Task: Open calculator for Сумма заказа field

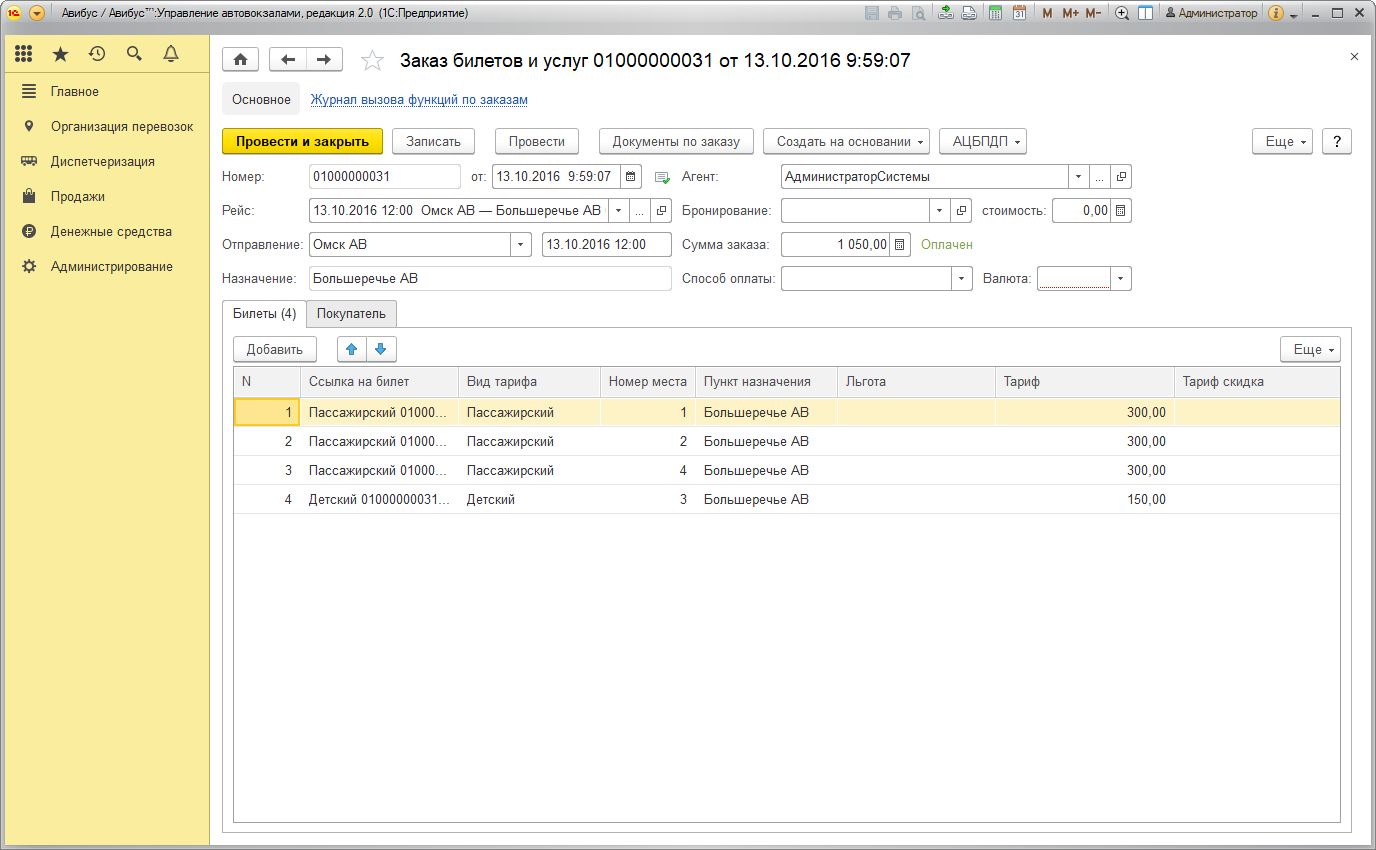Action: [900, 244]
